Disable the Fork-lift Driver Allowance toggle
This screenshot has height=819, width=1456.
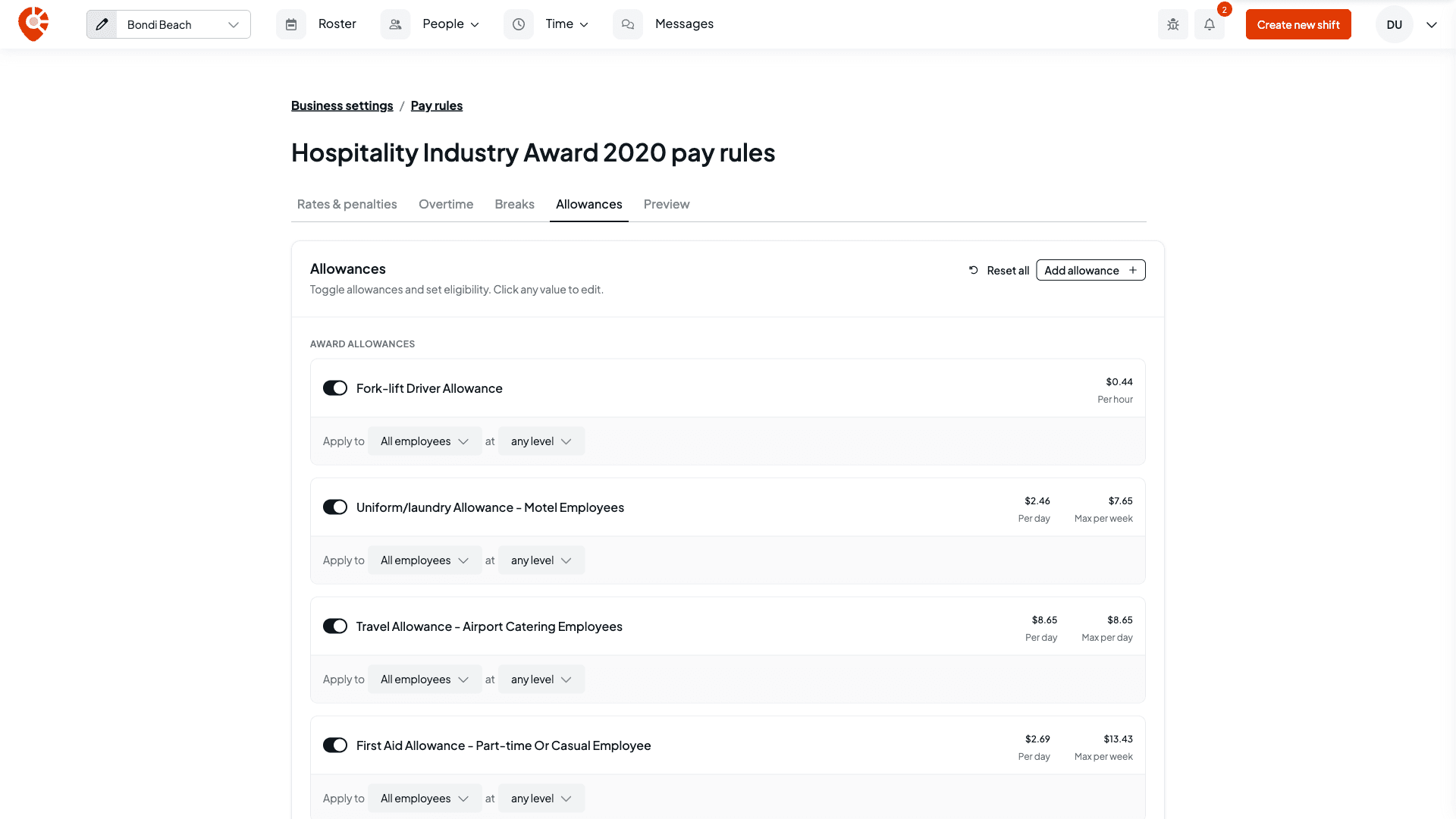click(335, 388)
